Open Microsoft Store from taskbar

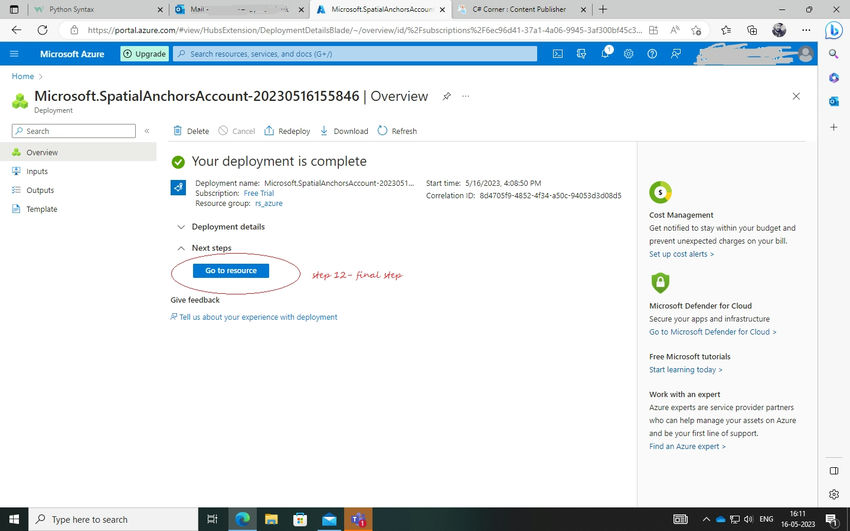(300, 519)
